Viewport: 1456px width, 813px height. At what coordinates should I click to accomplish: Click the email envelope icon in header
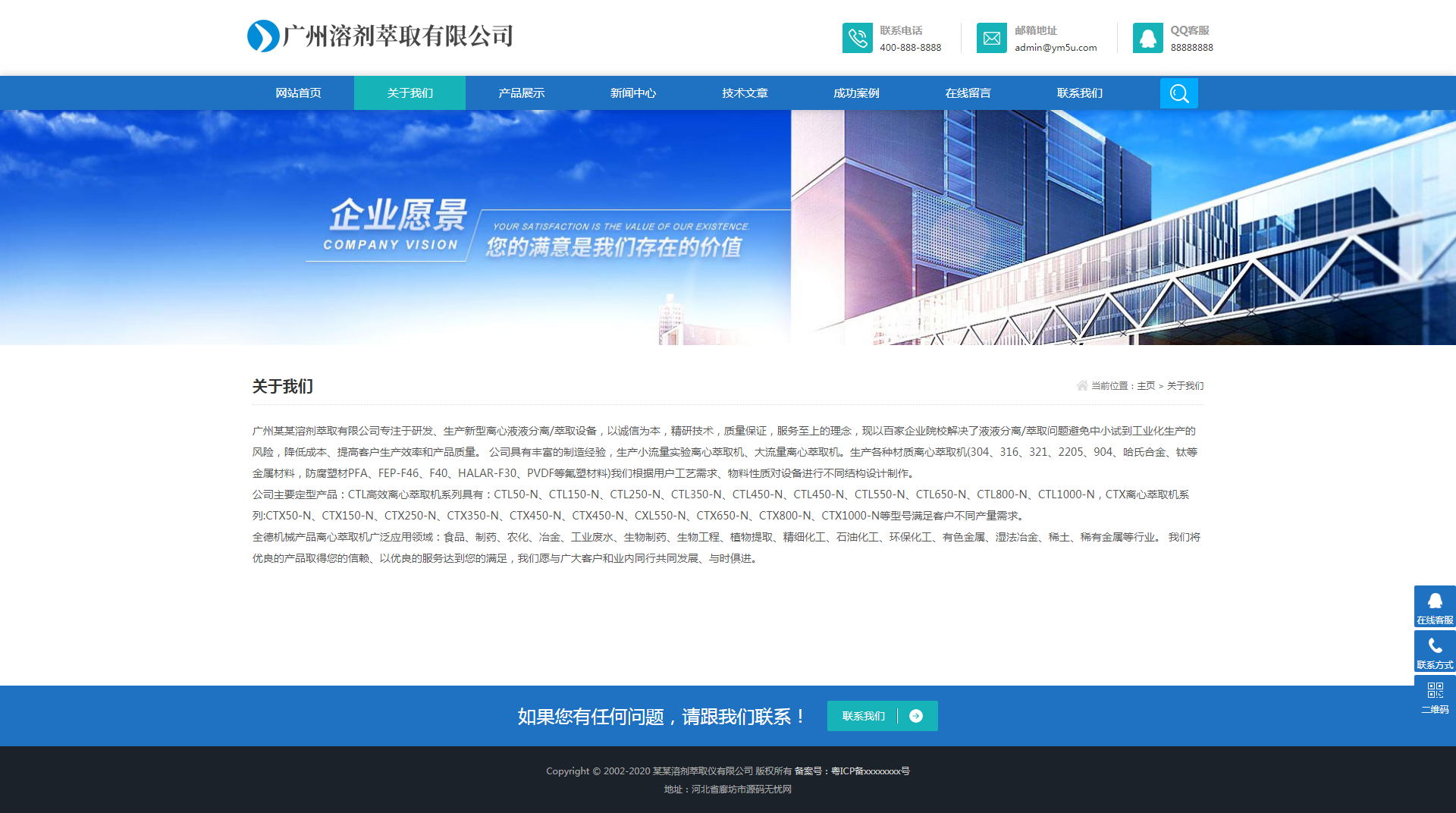[x=991, y=38]
